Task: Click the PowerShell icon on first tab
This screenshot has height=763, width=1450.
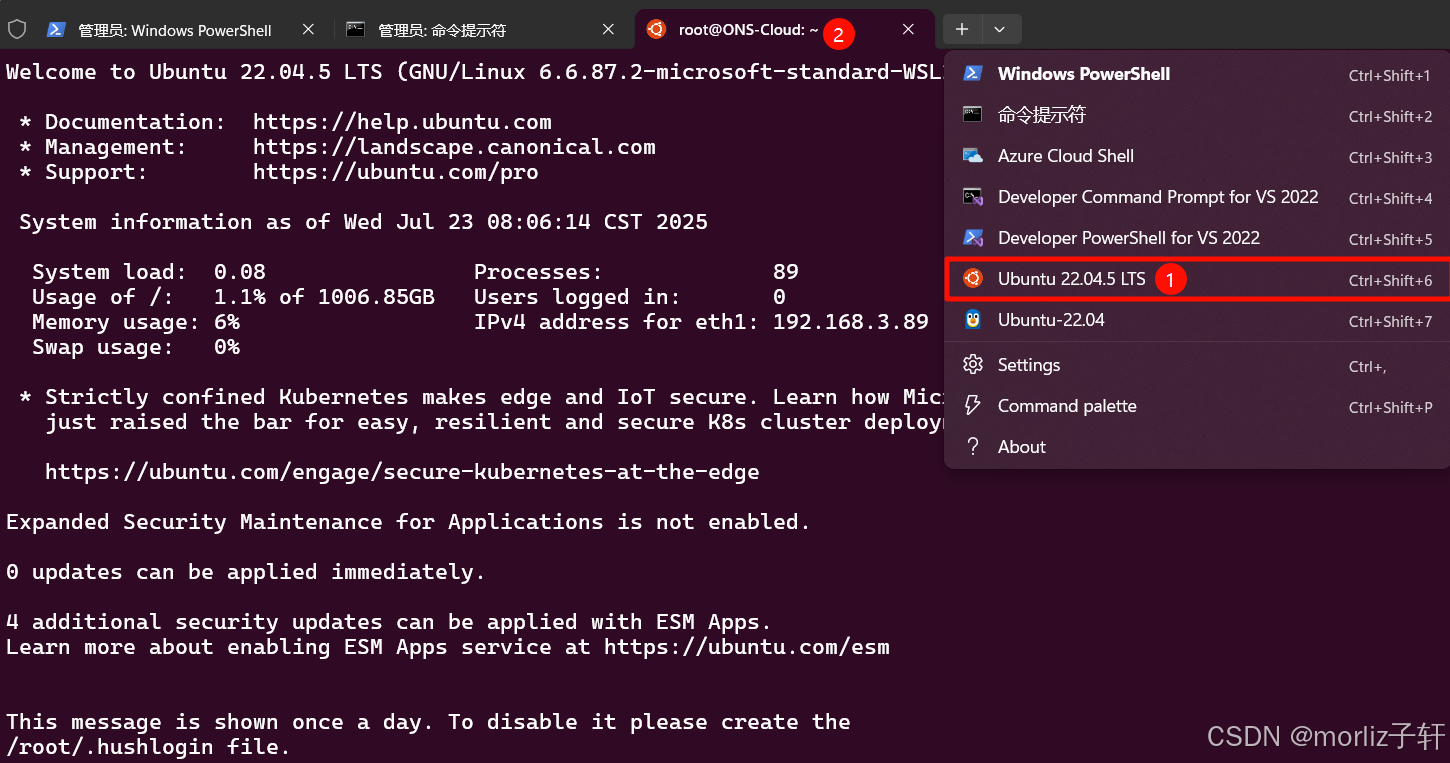Action: (x=56, y=30)
